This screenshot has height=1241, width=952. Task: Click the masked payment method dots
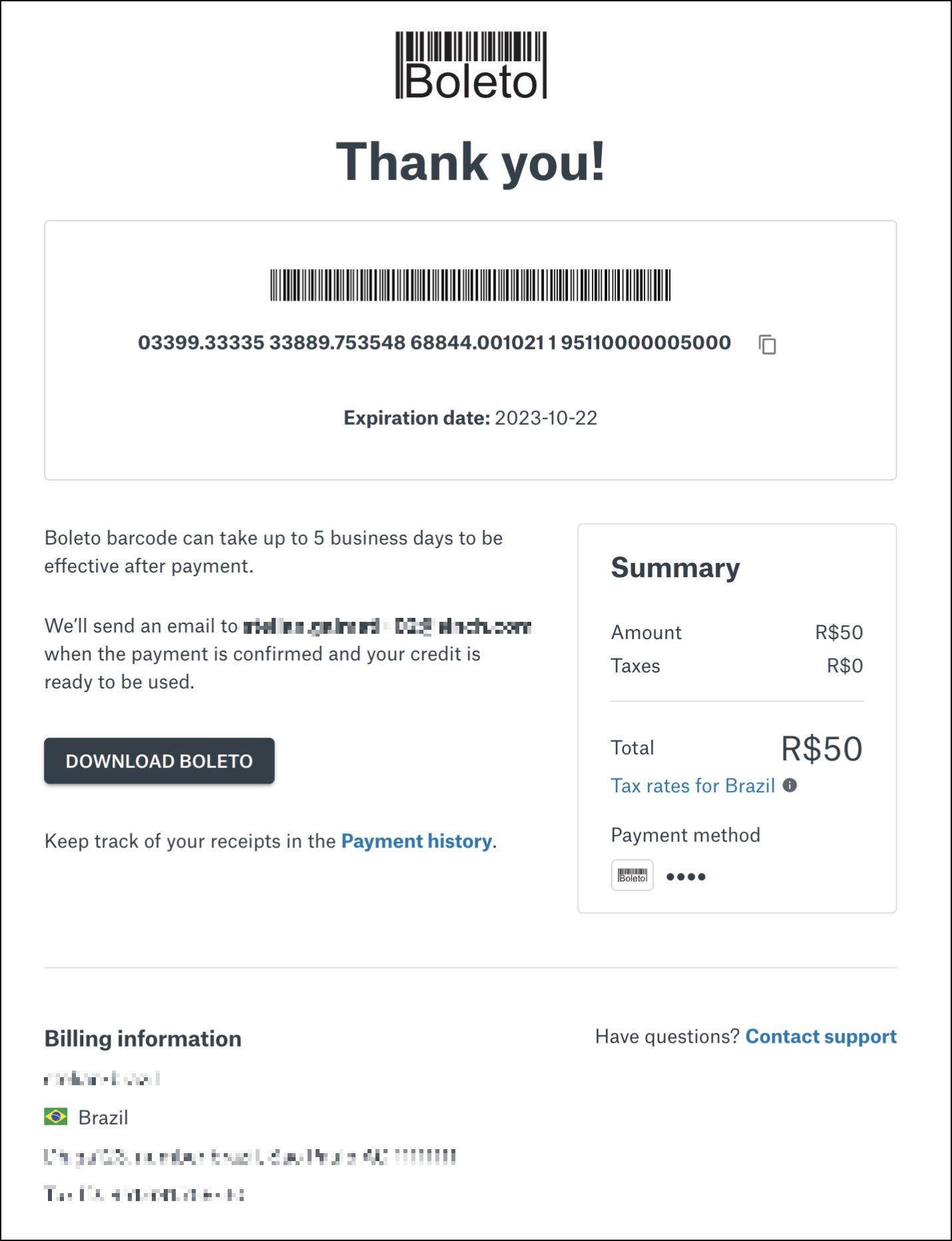pyautogui.click(x=686, y=877)
